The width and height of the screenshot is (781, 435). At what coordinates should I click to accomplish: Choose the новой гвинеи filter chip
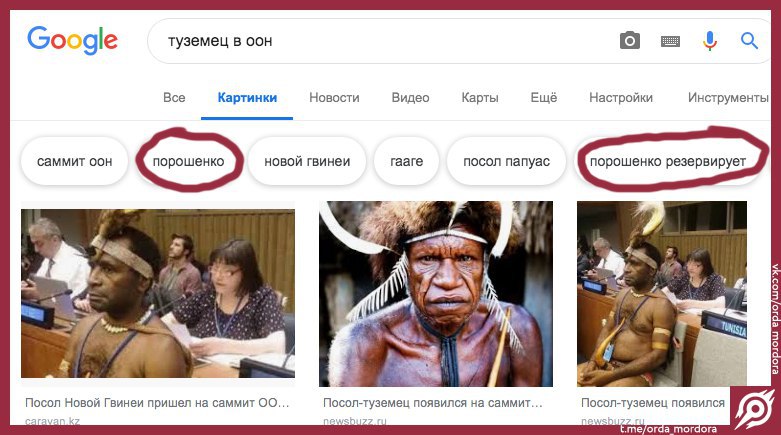[307, 161]
